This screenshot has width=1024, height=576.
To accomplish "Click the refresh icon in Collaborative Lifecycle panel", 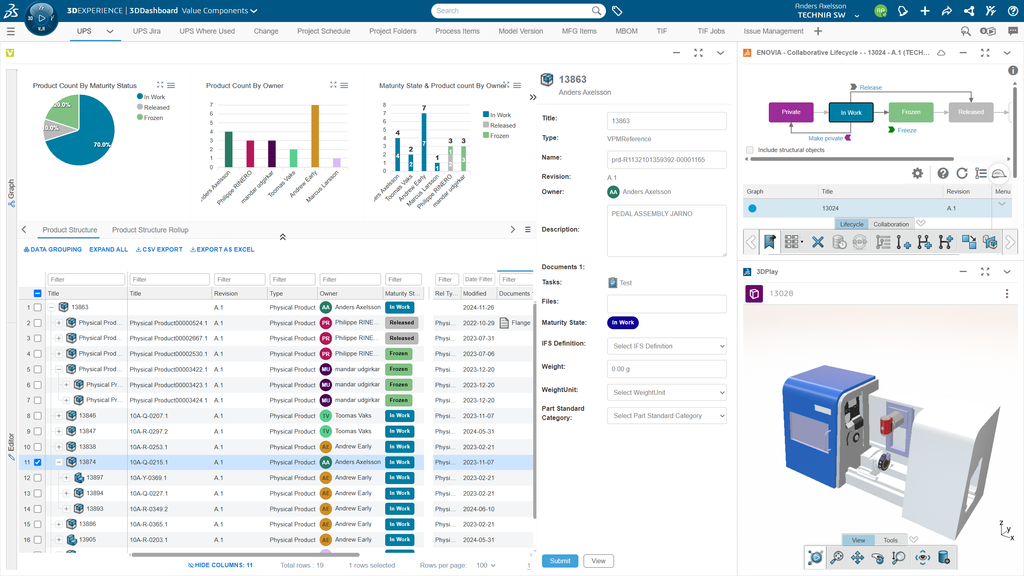I will (x=962, y=173).
